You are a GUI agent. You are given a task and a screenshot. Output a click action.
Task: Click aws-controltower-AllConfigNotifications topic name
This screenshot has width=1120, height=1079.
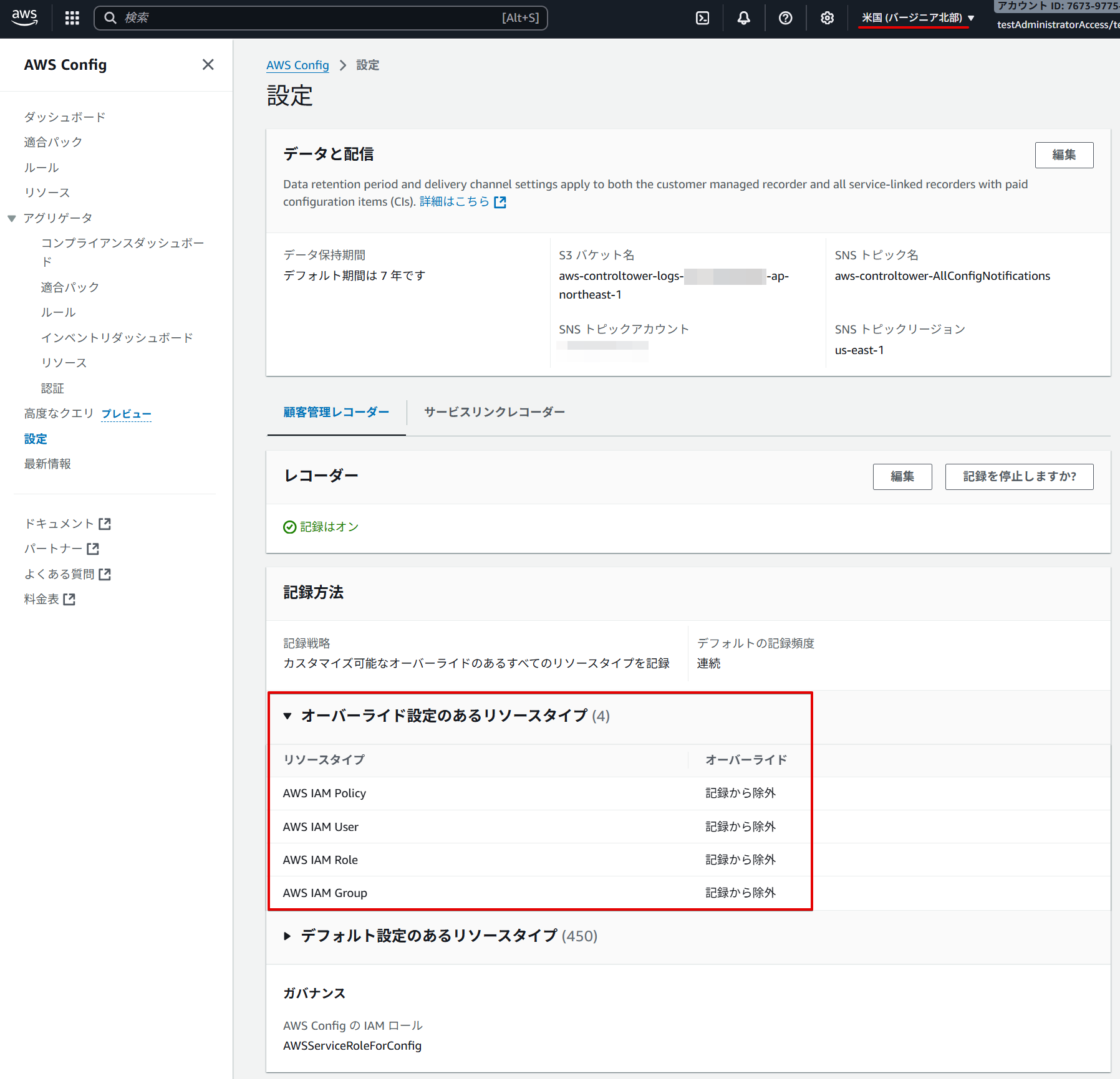[x=942, y=276]
